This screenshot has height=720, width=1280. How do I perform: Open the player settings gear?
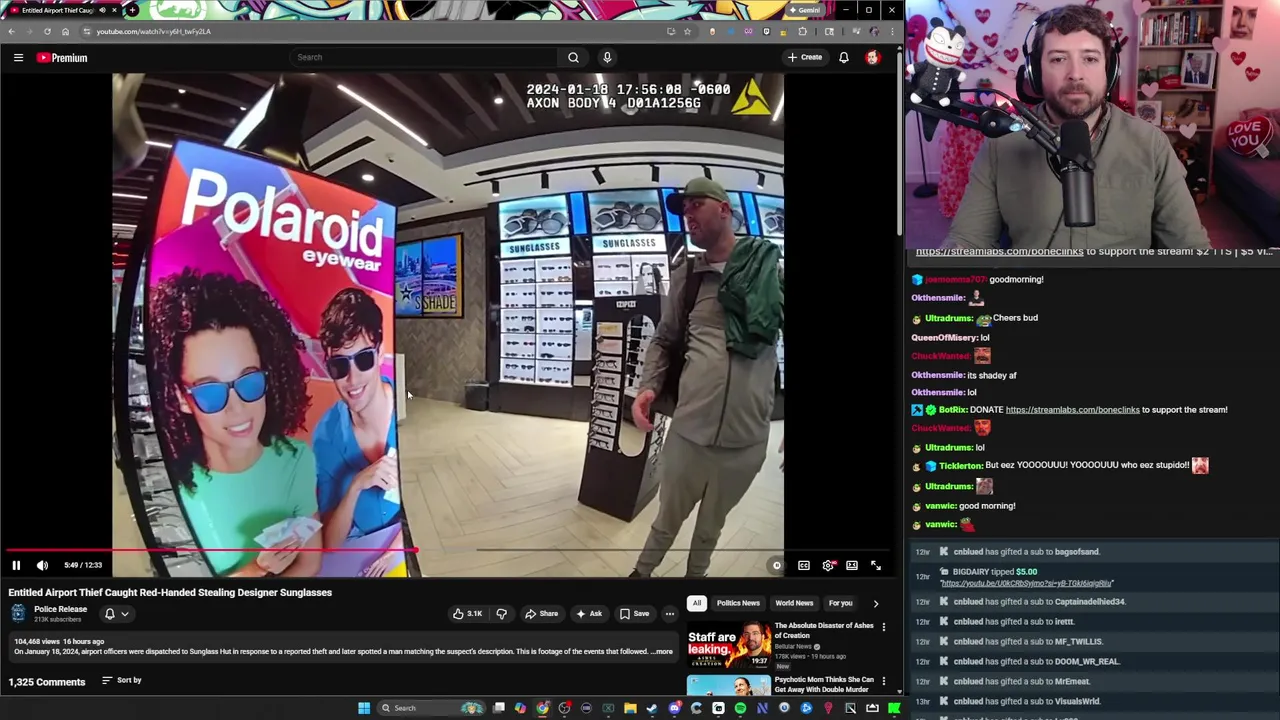pyautogui.click(x=828, y=566)
